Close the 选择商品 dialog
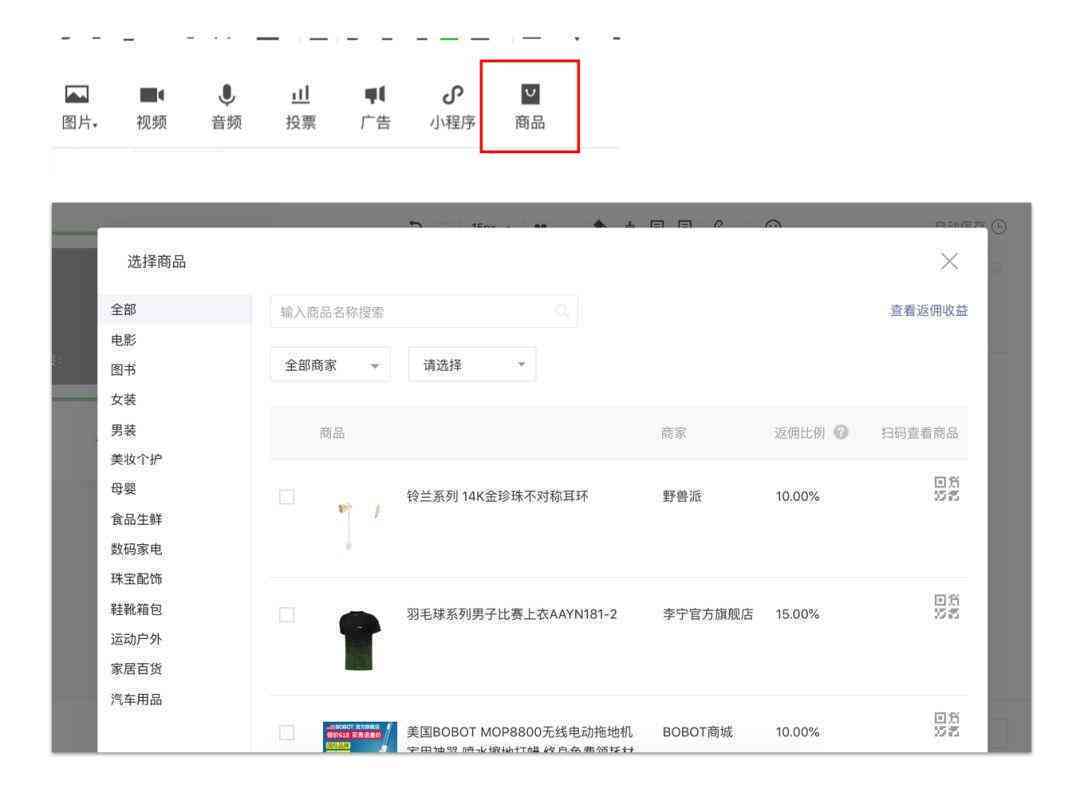1080x785 pixels. [949, 261]
